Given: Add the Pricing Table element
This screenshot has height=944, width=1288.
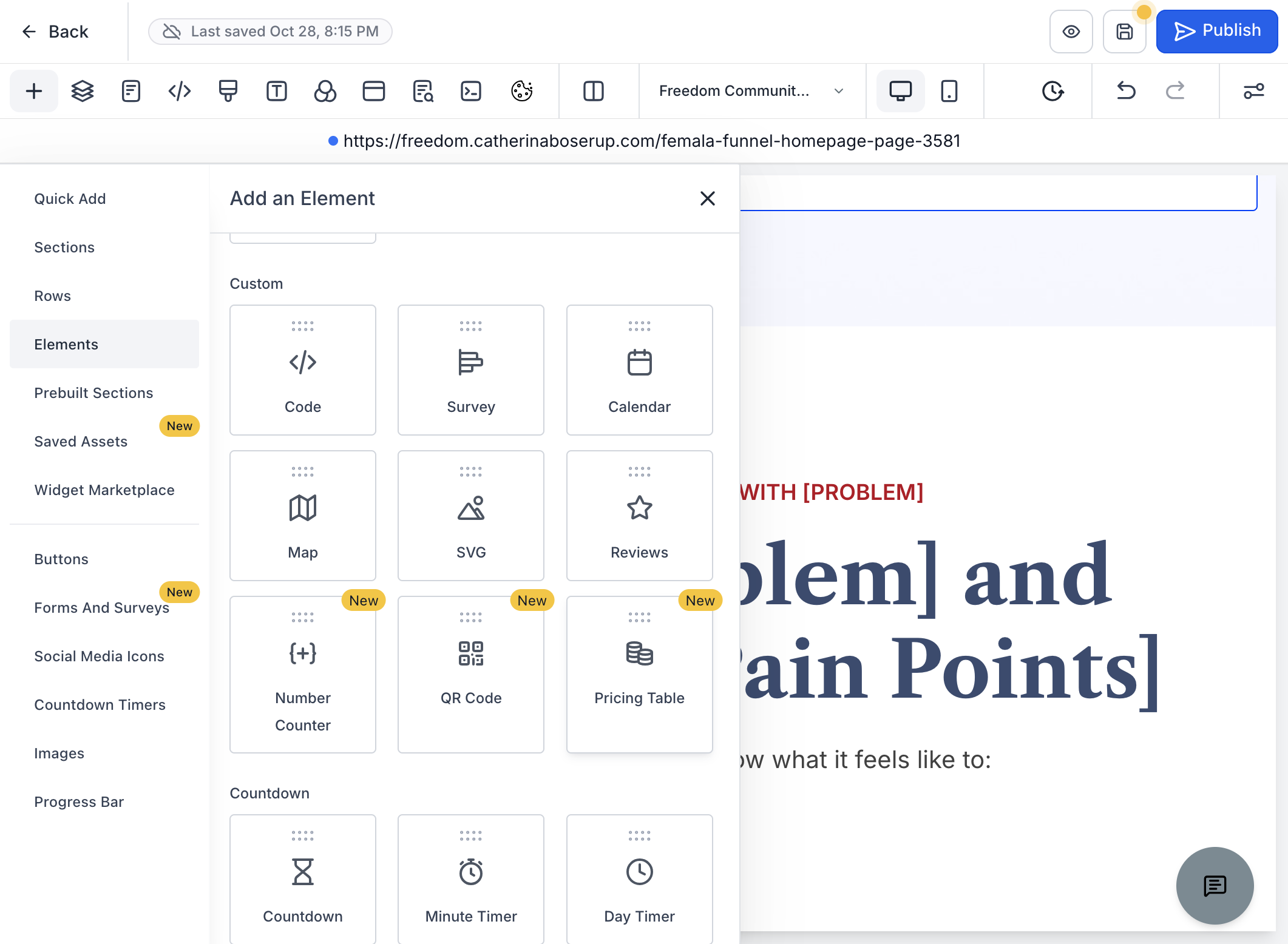Looking at the screenshot, I should (640, 675).
